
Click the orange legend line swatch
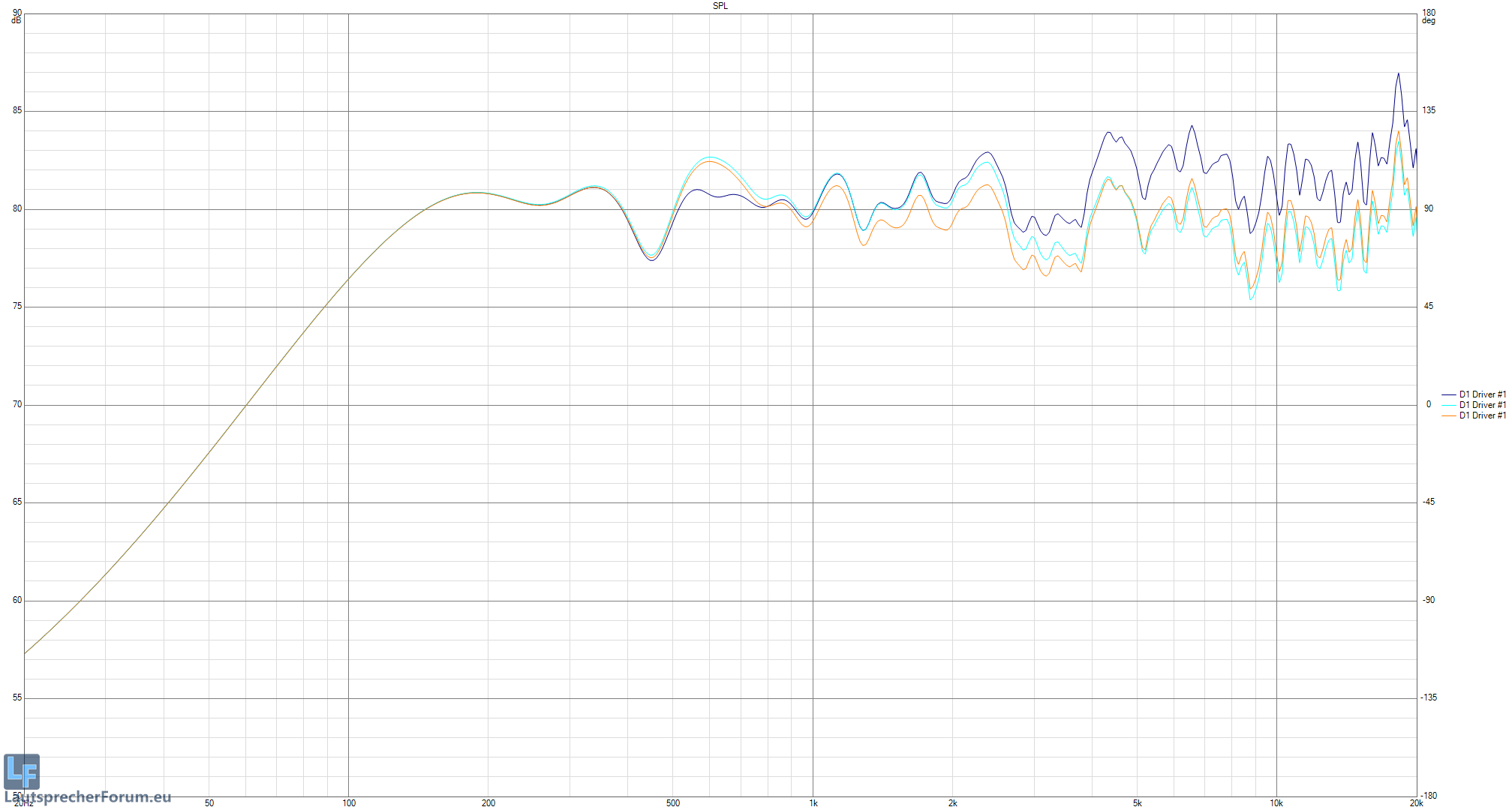(1448, 415)
